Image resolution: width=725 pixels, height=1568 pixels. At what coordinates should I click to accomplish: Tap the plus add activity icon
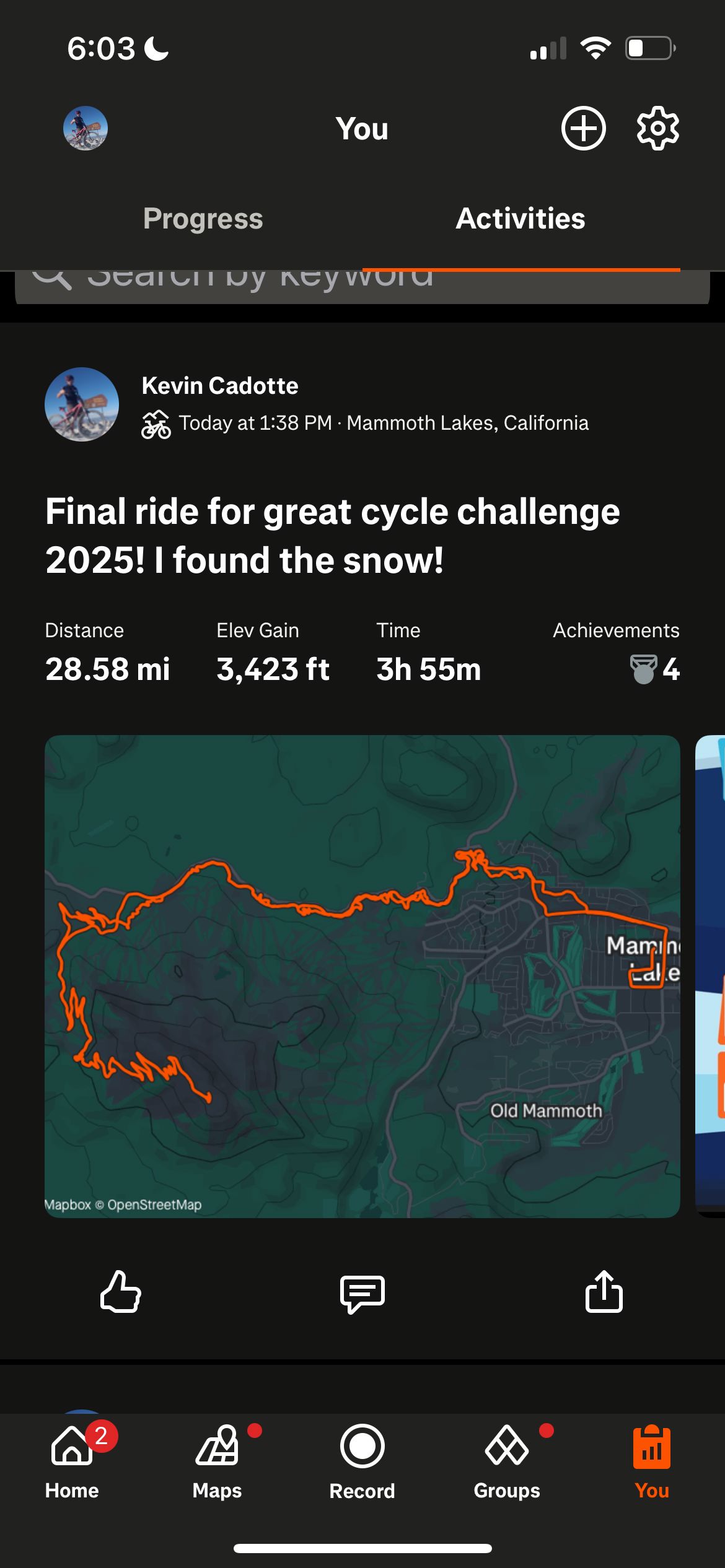coord(583,128)
